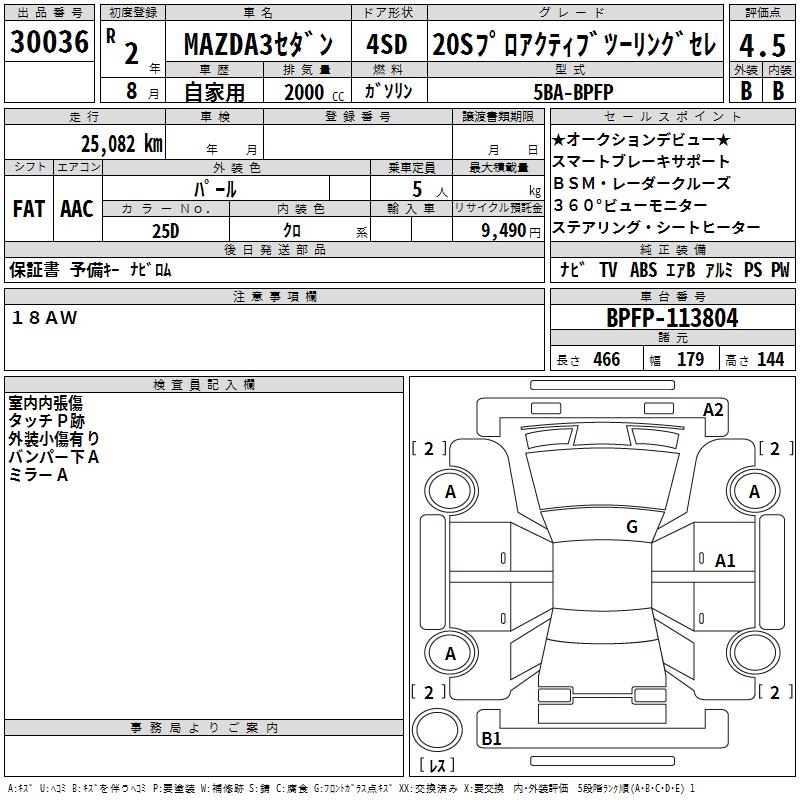
Task: Select the car name MAZDA3セダン
Action: pos(258,44)
